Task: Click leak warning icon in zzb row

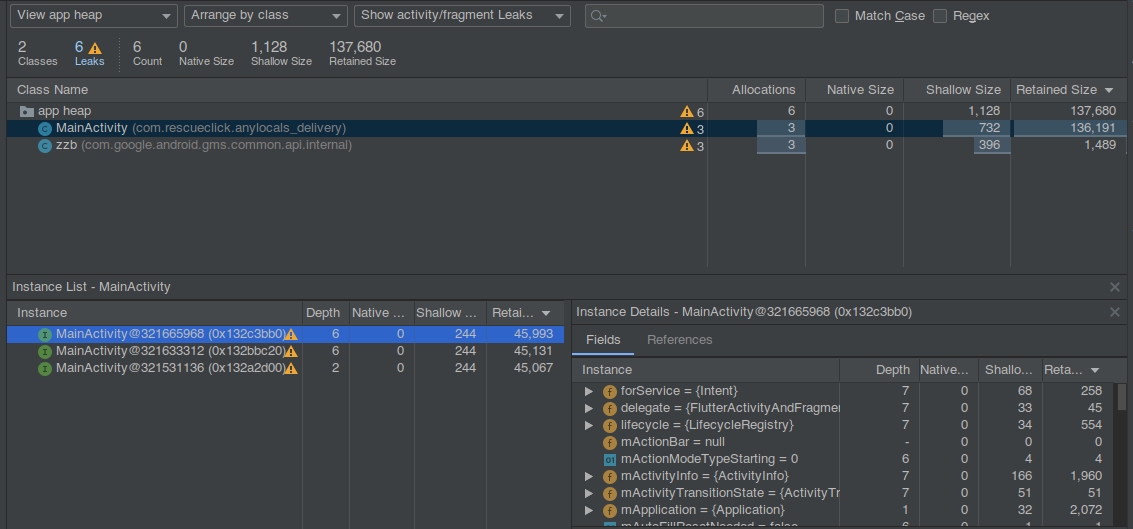Action: [x=686, y=145]
